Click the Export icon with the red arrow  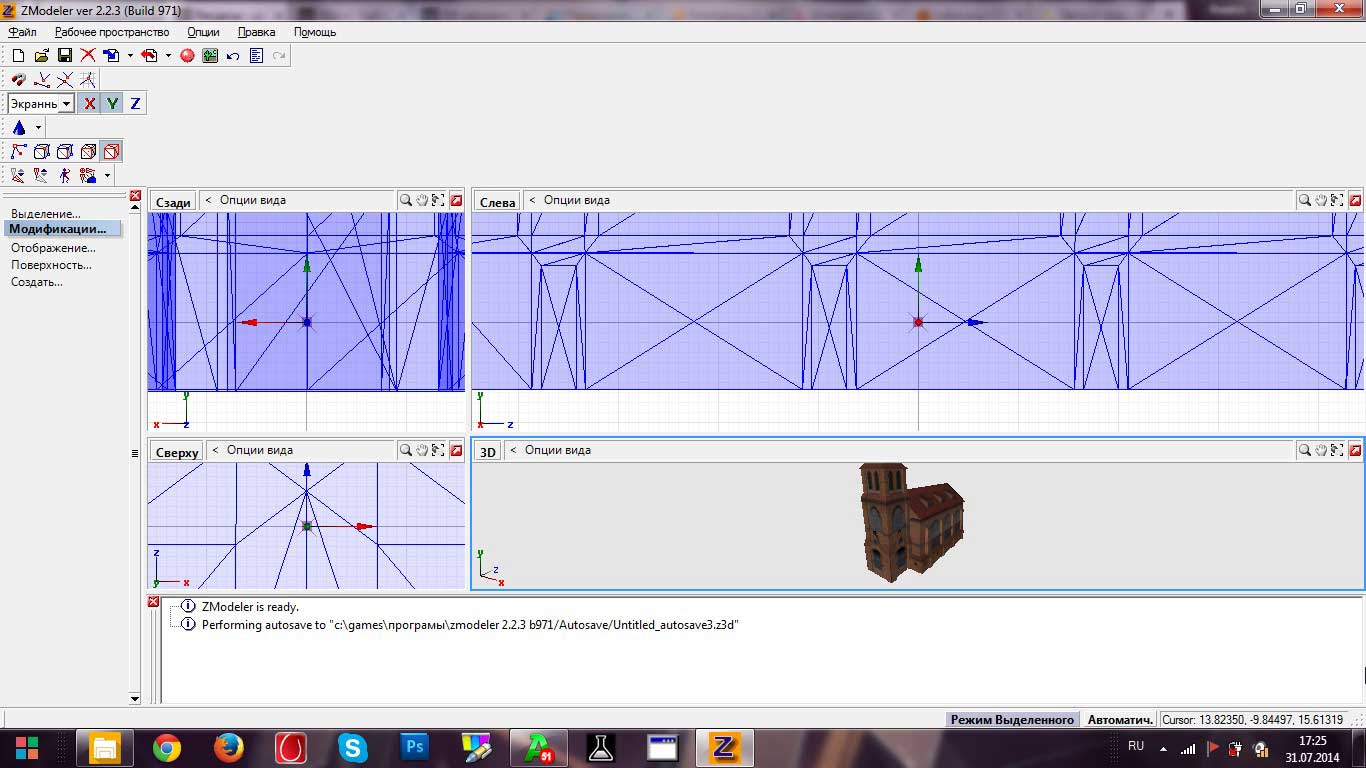tap(150, 56)
